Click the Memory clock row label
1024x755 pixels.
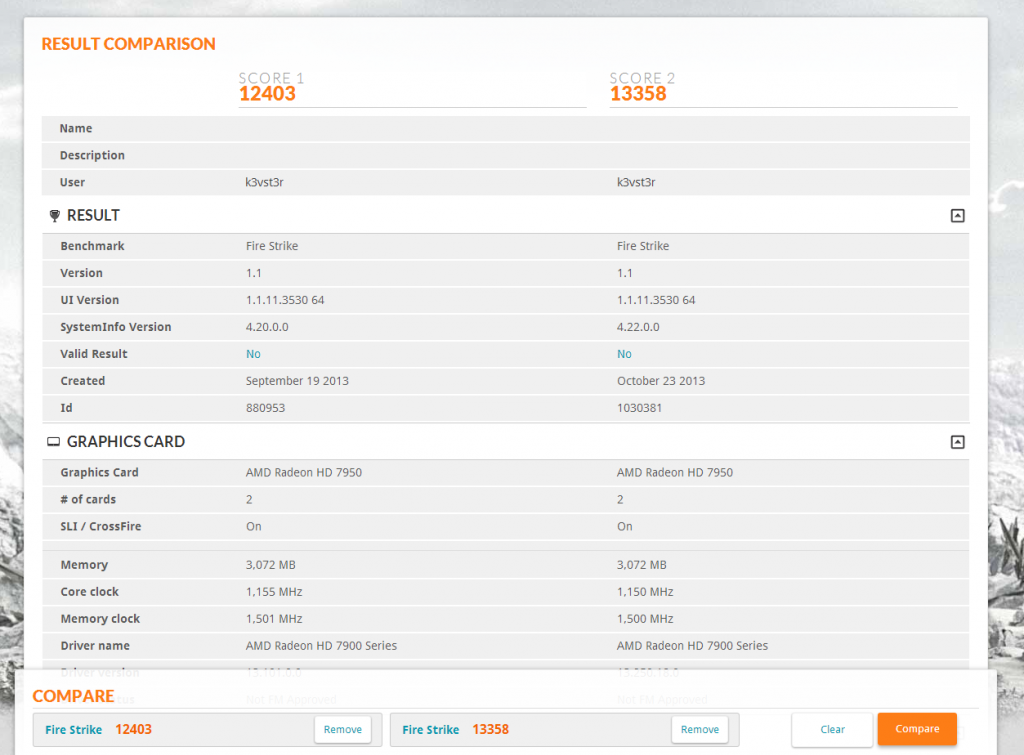[100, 619]
